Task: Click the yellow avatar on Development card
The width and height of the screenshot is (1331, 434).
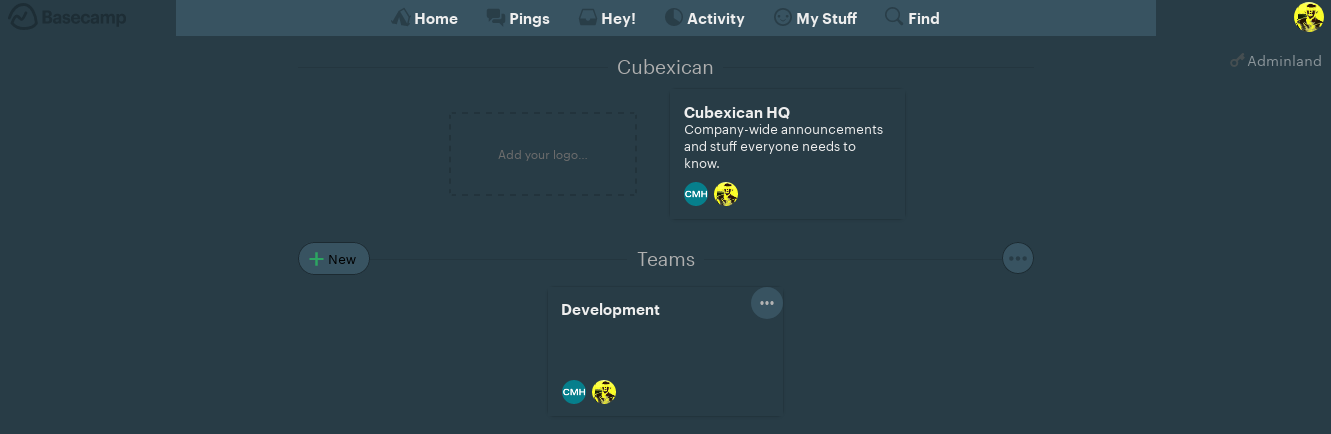Action: (604, 392)
